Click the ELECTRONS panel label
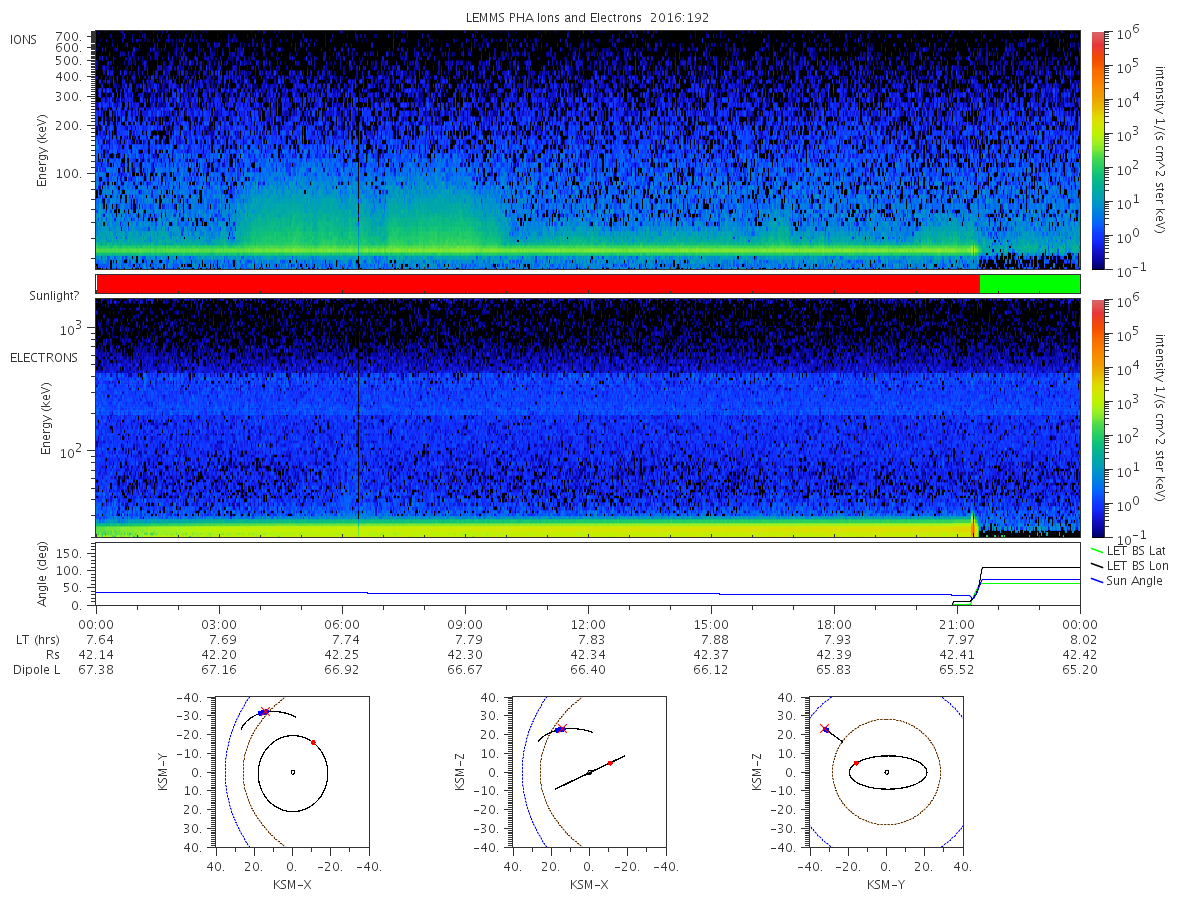1200x900 pixels. pyautogui.click(x=44, y=358)
